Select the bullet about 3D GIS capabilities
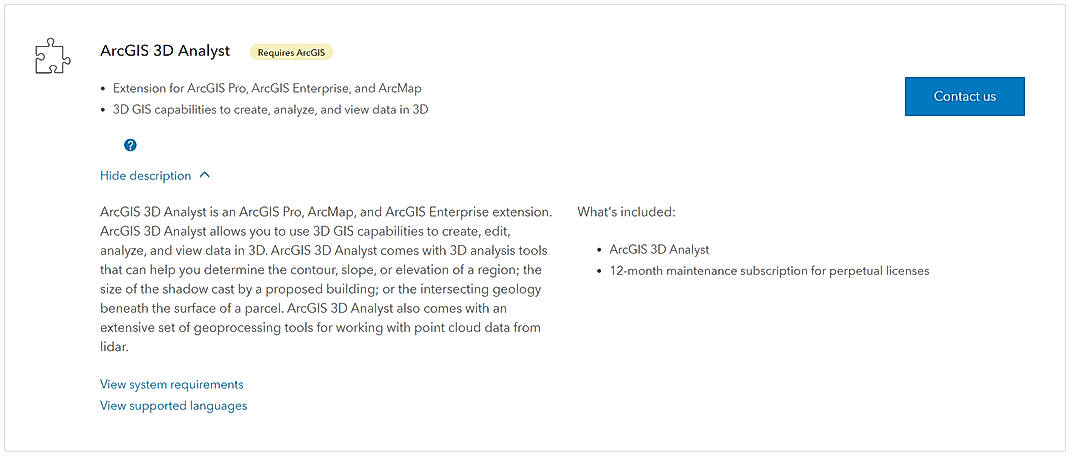 (x=270, y=110)
